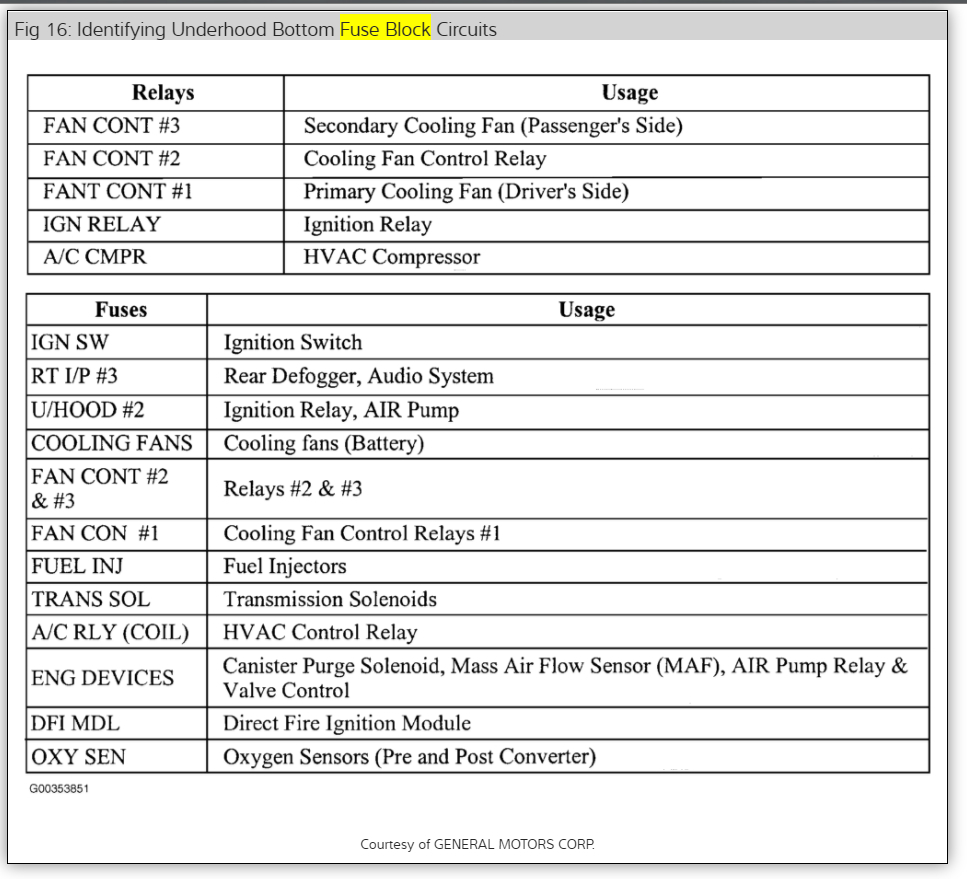Select the relay table 'Usage' header
Screen dimensions: 967x879
tap(606, 93)
